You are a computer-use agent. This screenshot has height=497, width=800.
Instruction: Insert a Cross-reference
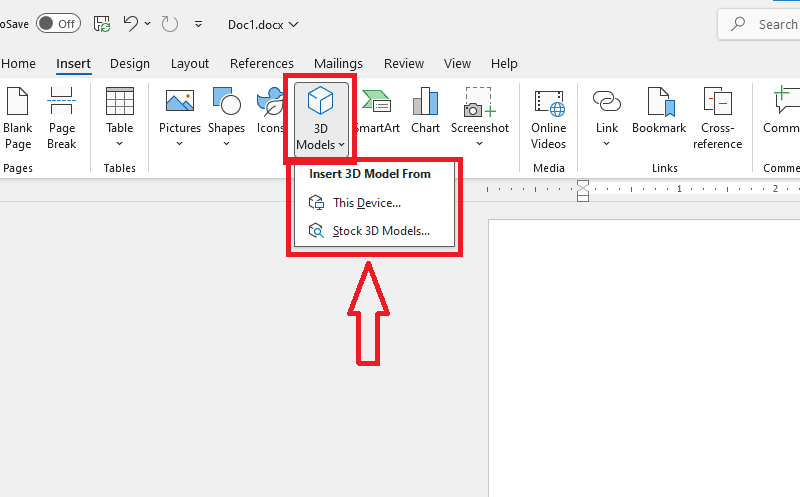pos(717,118)
